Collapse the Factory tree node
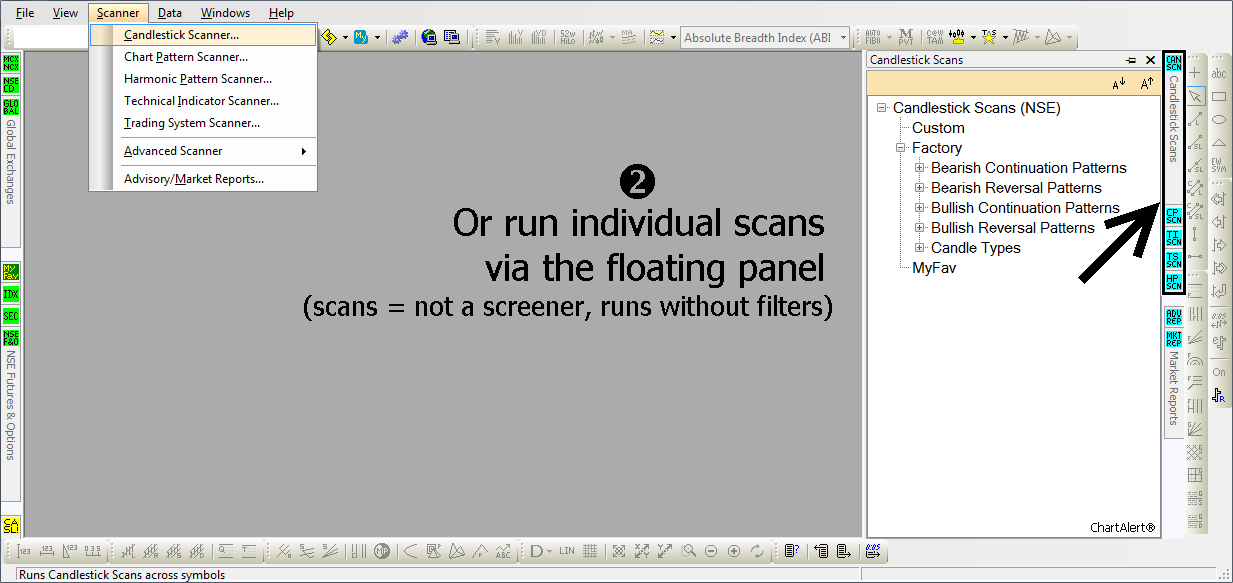Viewport: 1233px width, 583px height. click(901, 148)
